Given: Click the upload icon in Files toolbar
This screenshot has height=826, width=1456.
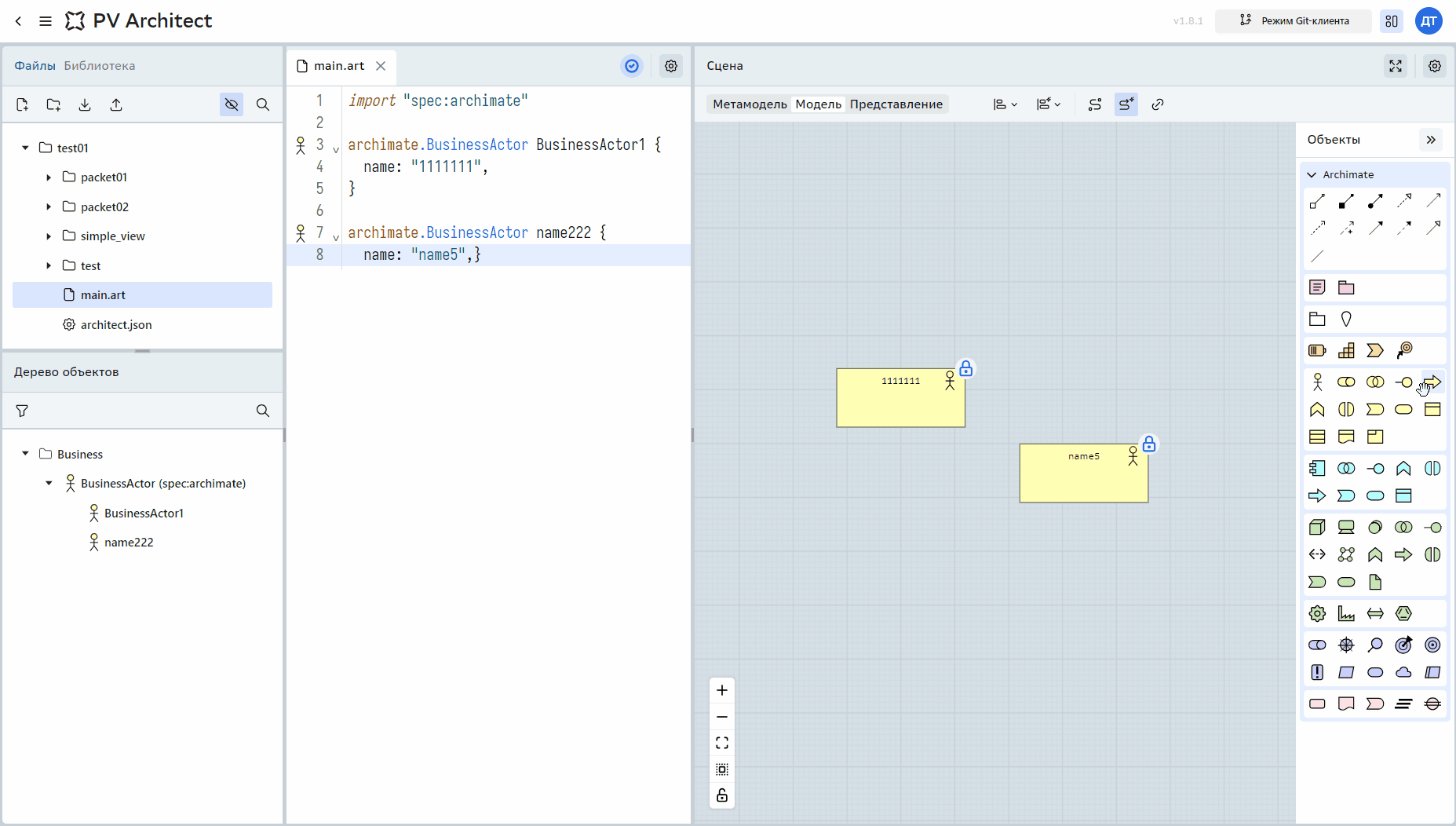Looking at the screenshot, I should click(116, 104).
